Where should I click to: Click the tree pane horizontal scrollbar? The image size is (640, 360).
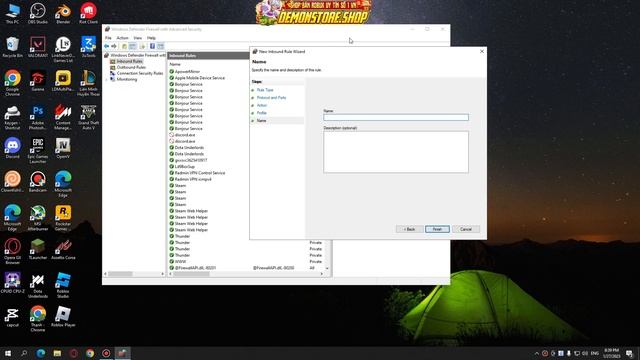(x=120, y=274)
